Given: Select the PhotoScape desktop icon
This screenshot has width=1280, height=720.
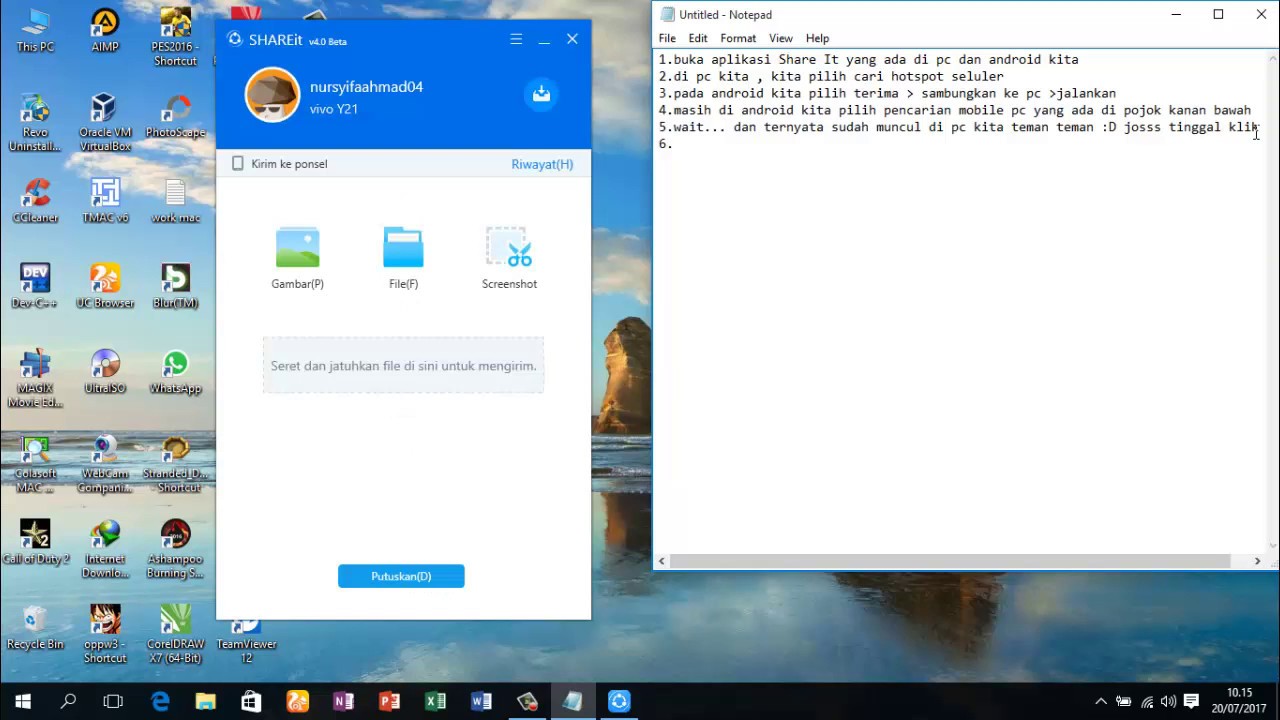Looking at the screenshot, I should pos(175,116).
